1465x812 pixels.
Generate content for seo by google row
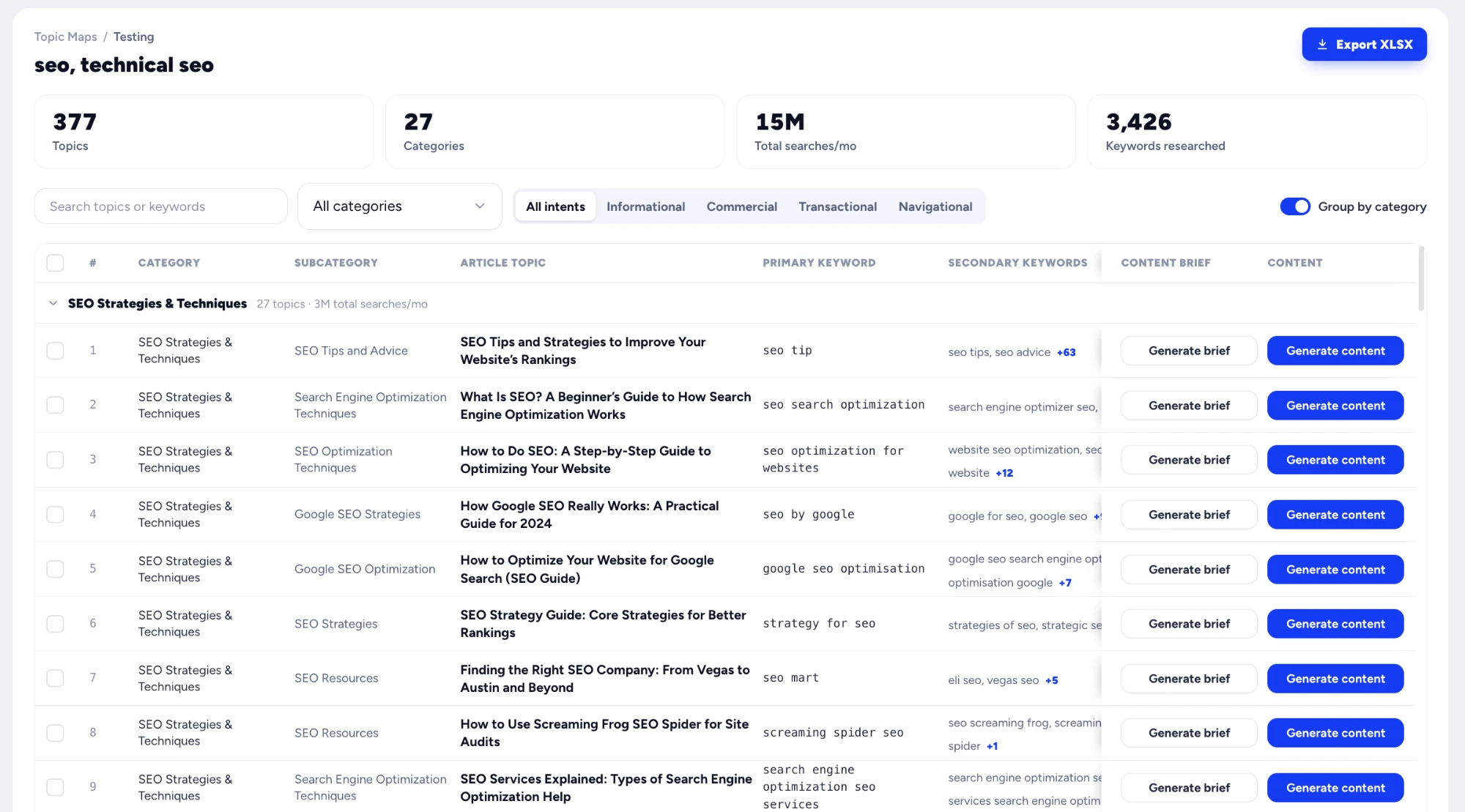[1335, 515]
